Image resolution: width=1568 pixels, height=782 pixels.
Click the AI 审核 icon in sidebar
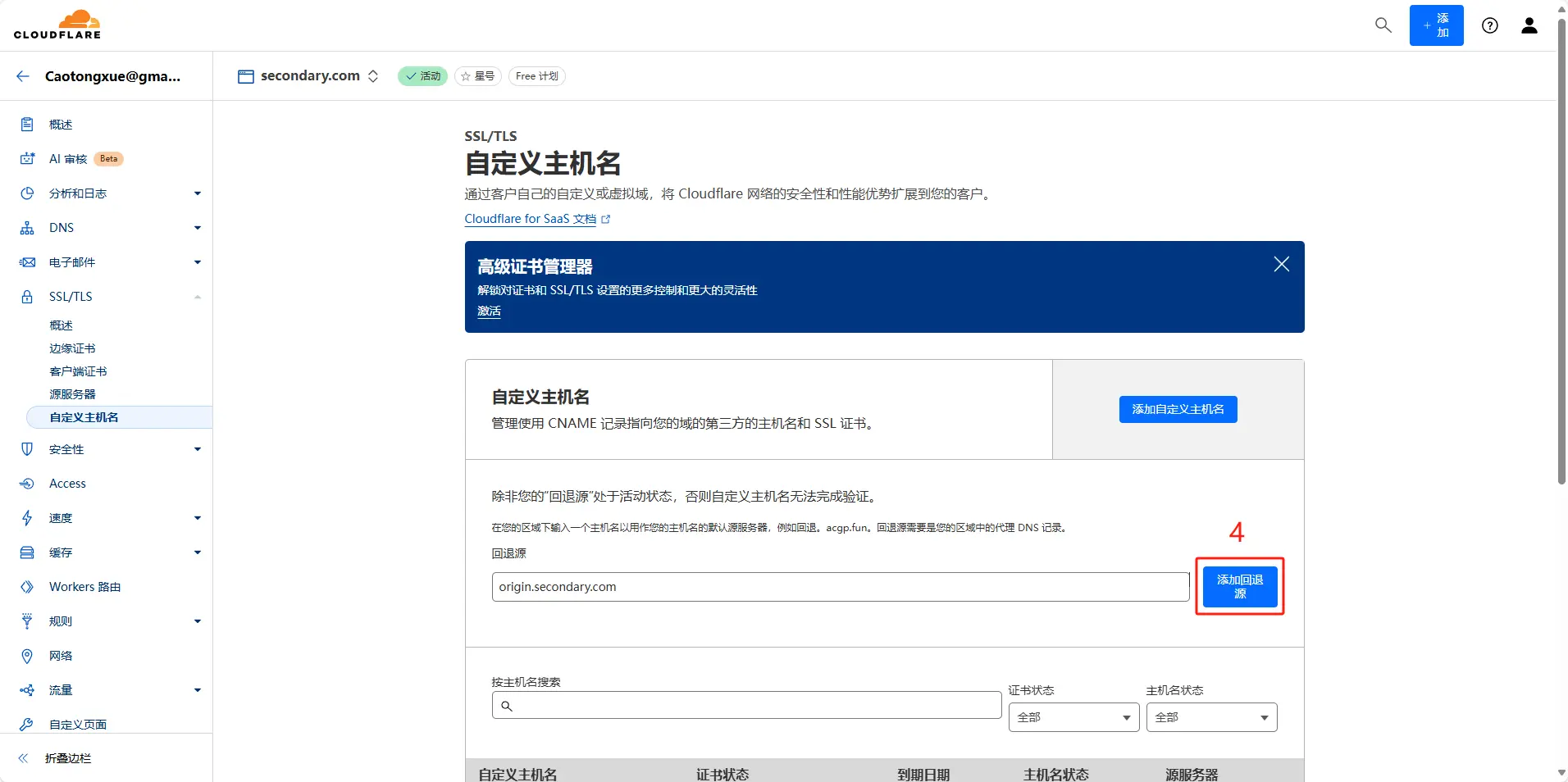(27, 159)
